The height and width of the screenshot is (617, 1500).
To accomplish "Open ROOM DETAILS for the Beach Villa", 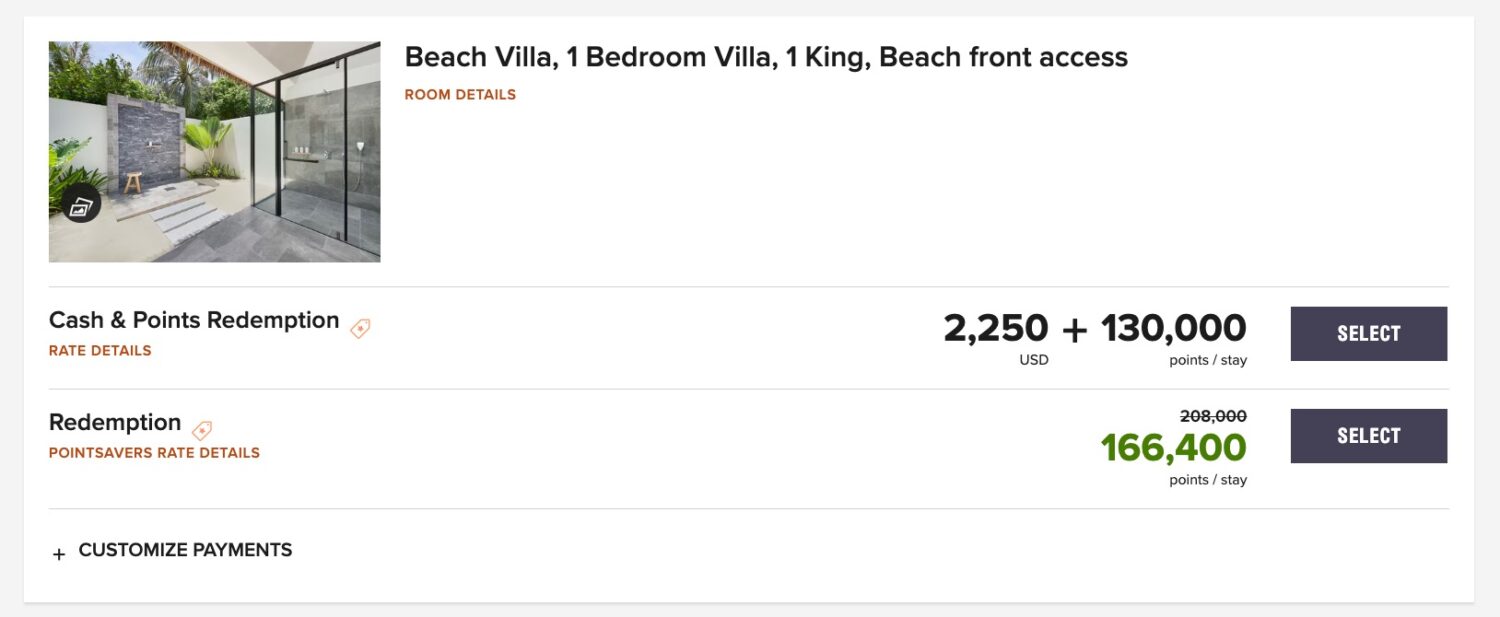I will (460, 95).
